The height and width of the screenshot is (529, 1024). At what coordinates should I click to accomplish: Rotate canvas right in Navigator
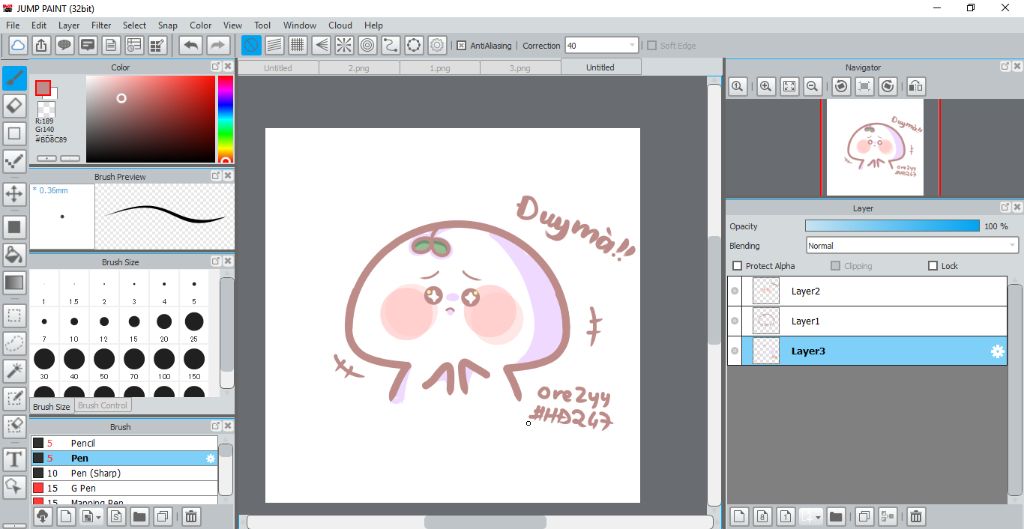click(x=888, y=86)
